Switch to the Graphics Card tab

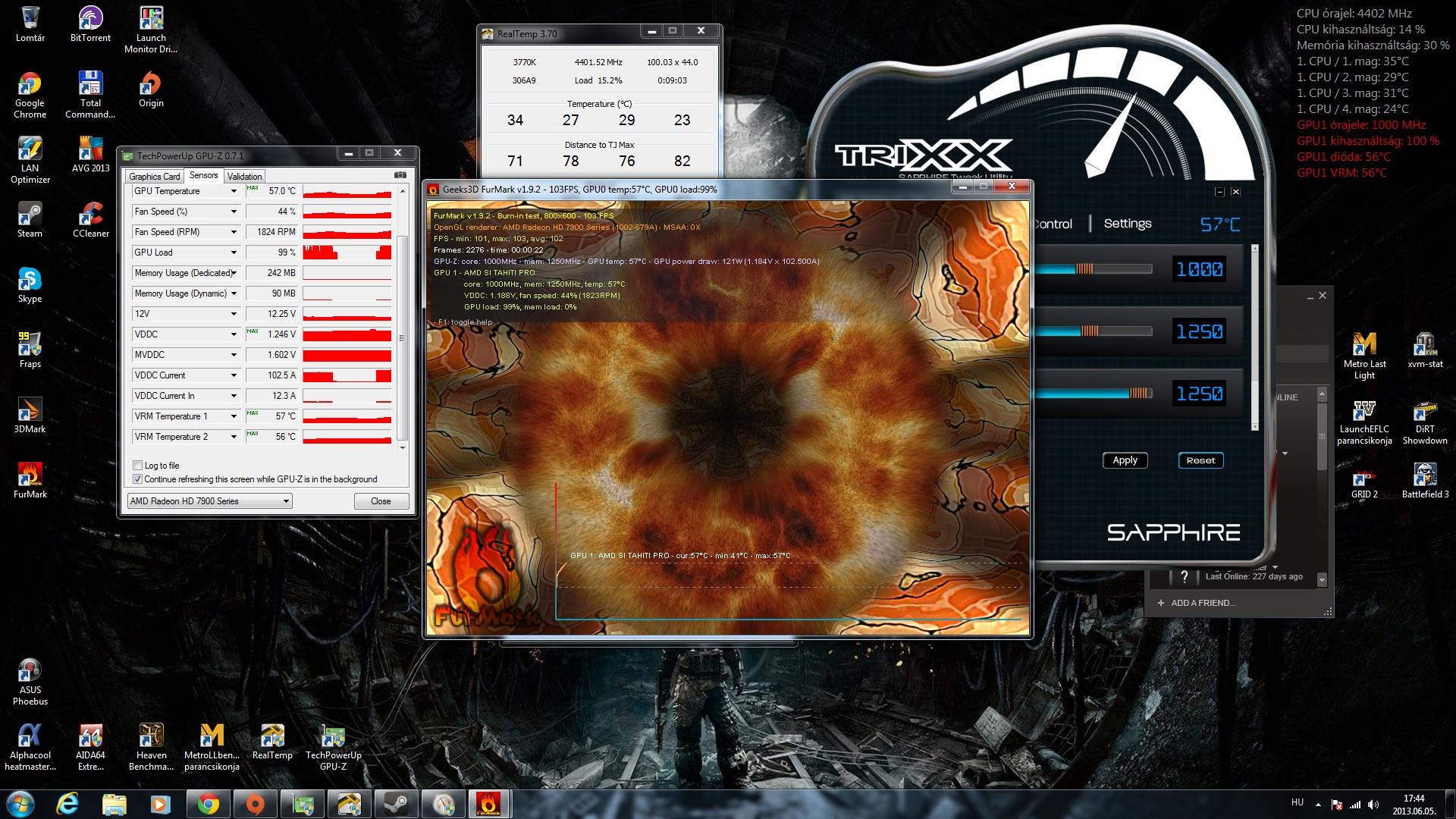155,177
